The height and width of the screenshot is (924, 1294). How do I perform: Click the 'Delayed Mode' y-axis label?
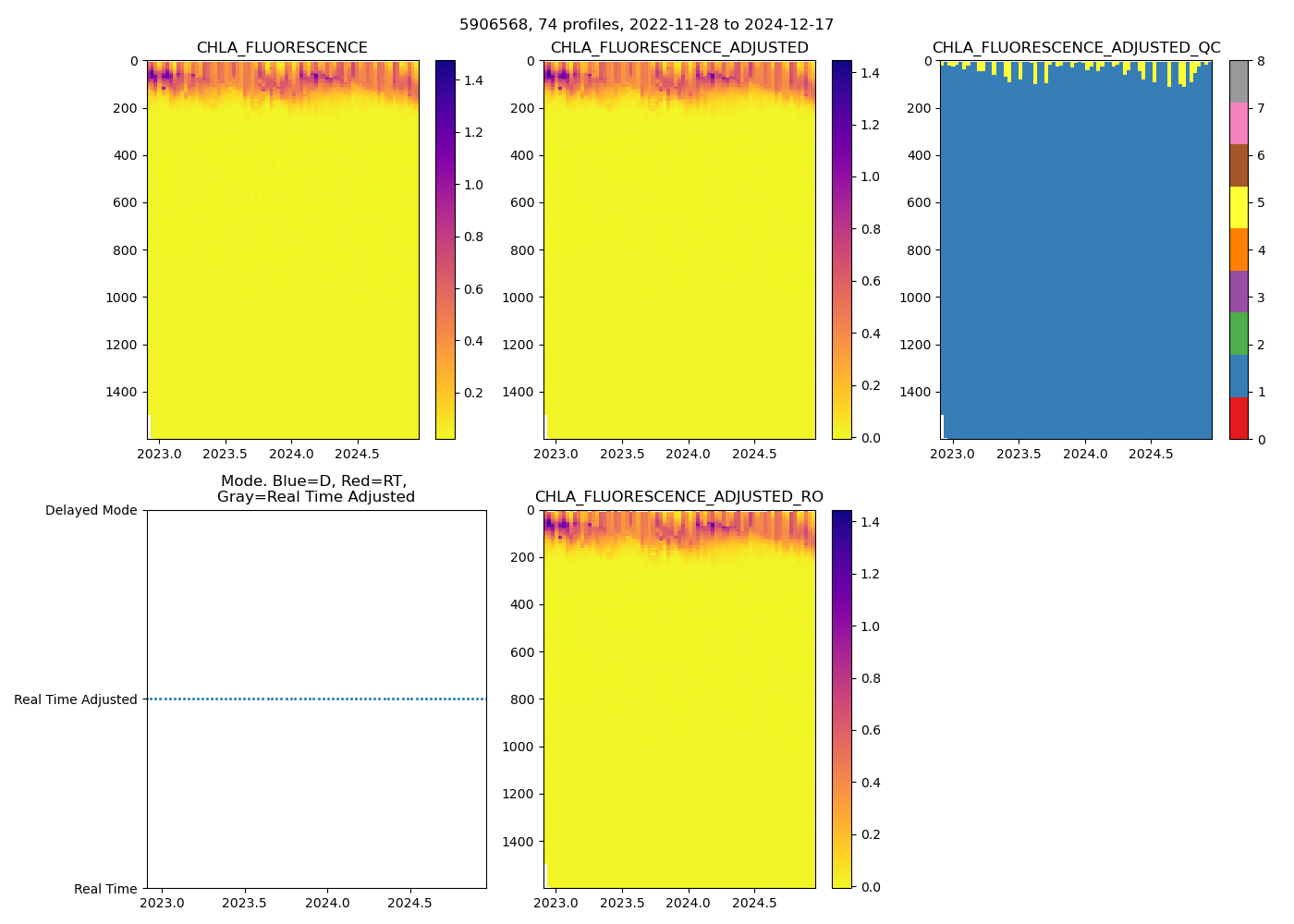91,510
